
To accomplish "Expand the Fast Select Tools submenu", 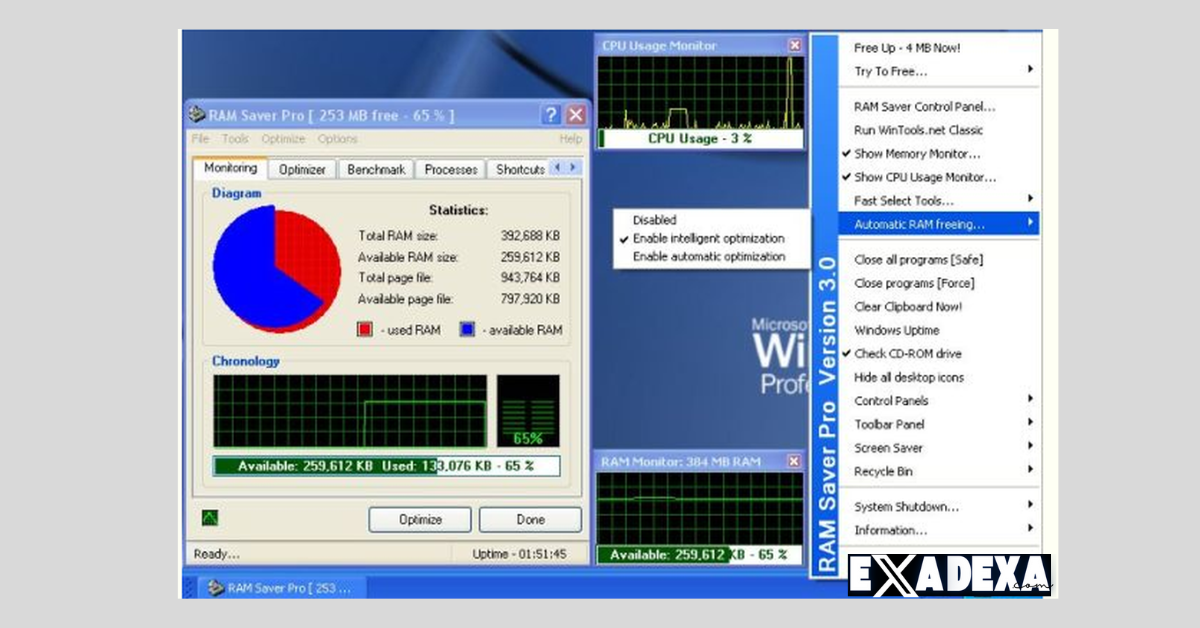I will [x=902, y=200].
